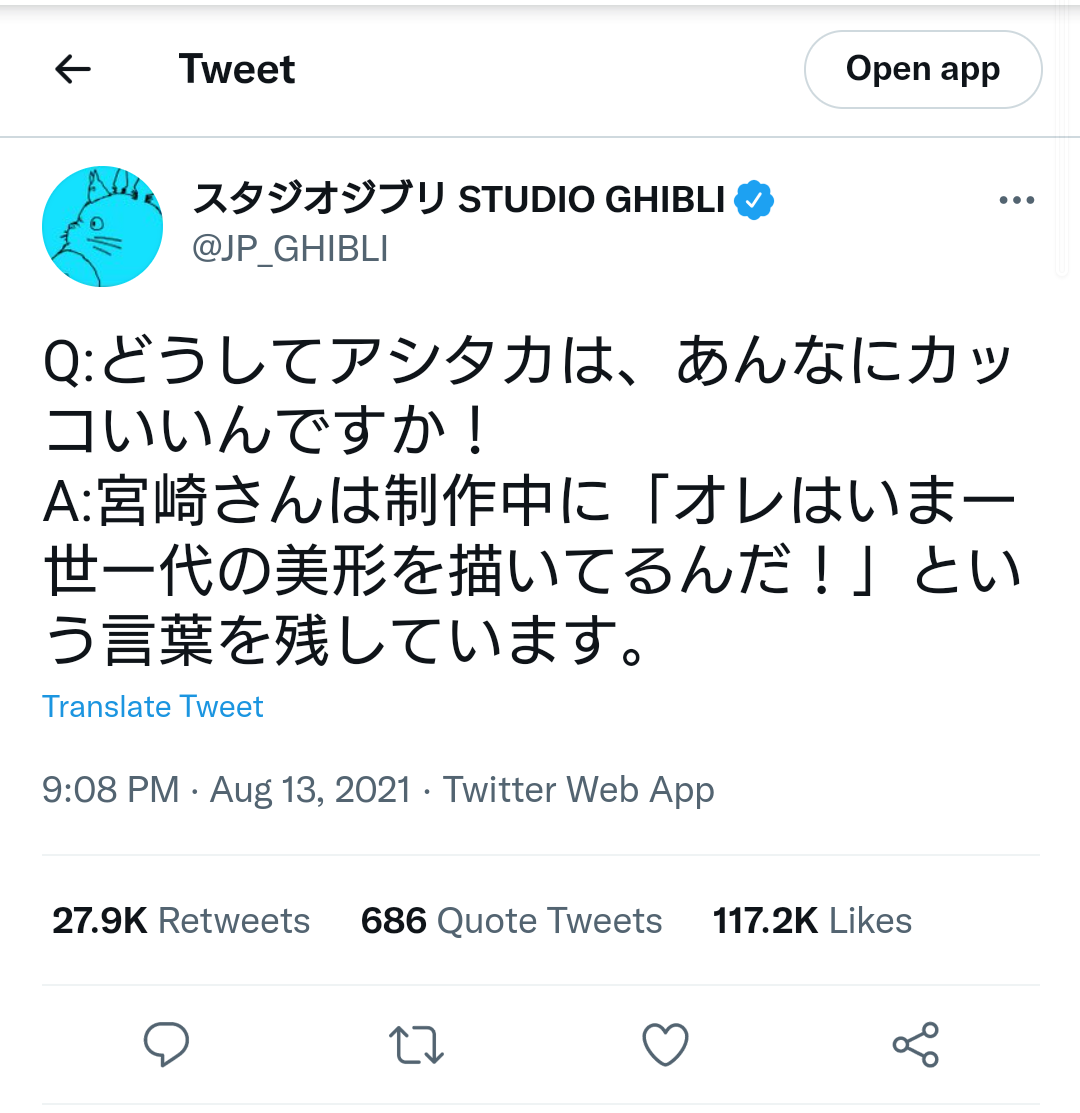Open the Studio Ghibli Totoro profile picture
Viewport: 1080px width, 1113px height.
[x=102, y=227]
